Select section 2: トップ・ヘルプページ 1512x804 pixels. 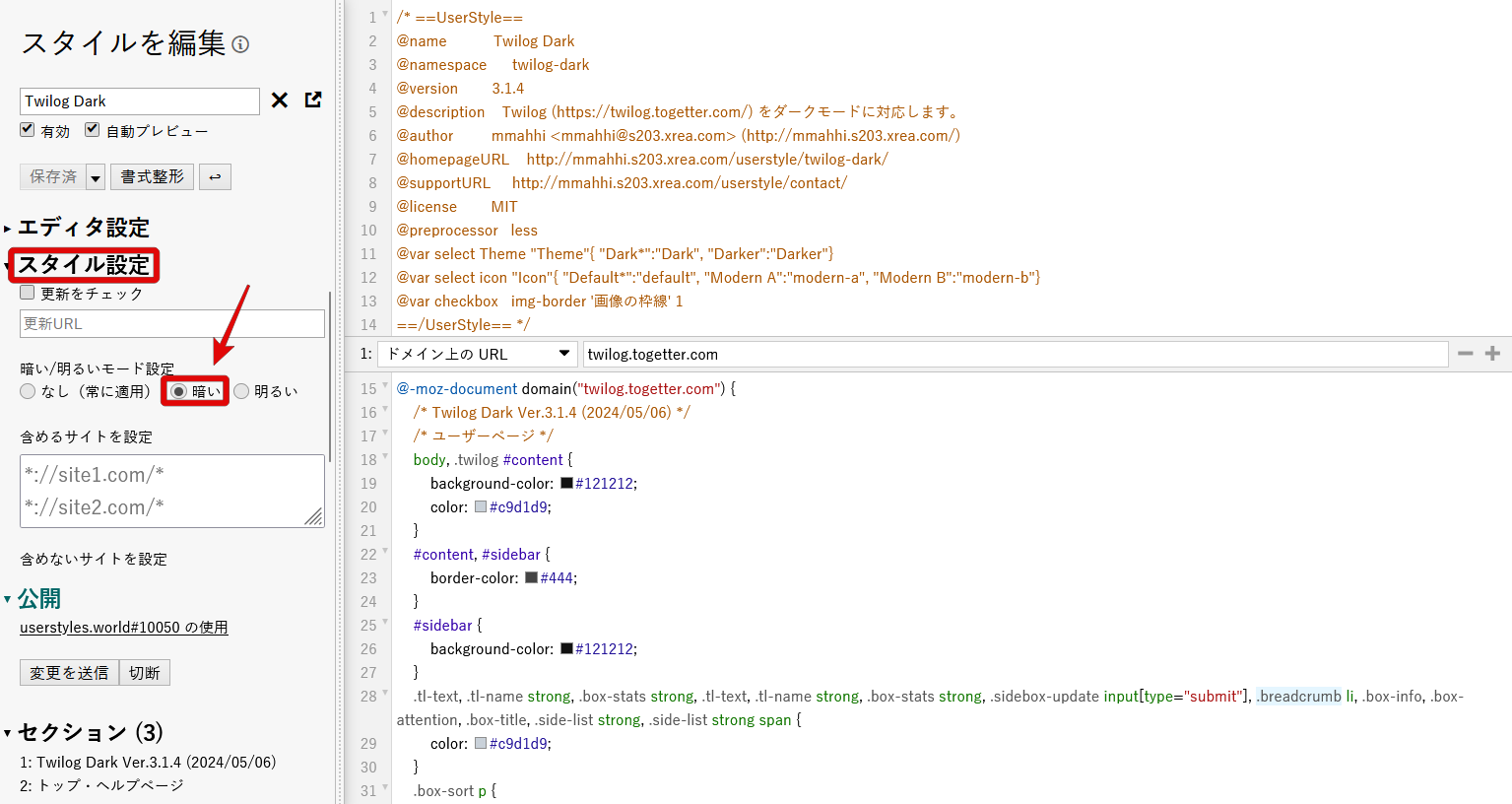[101, 786]
